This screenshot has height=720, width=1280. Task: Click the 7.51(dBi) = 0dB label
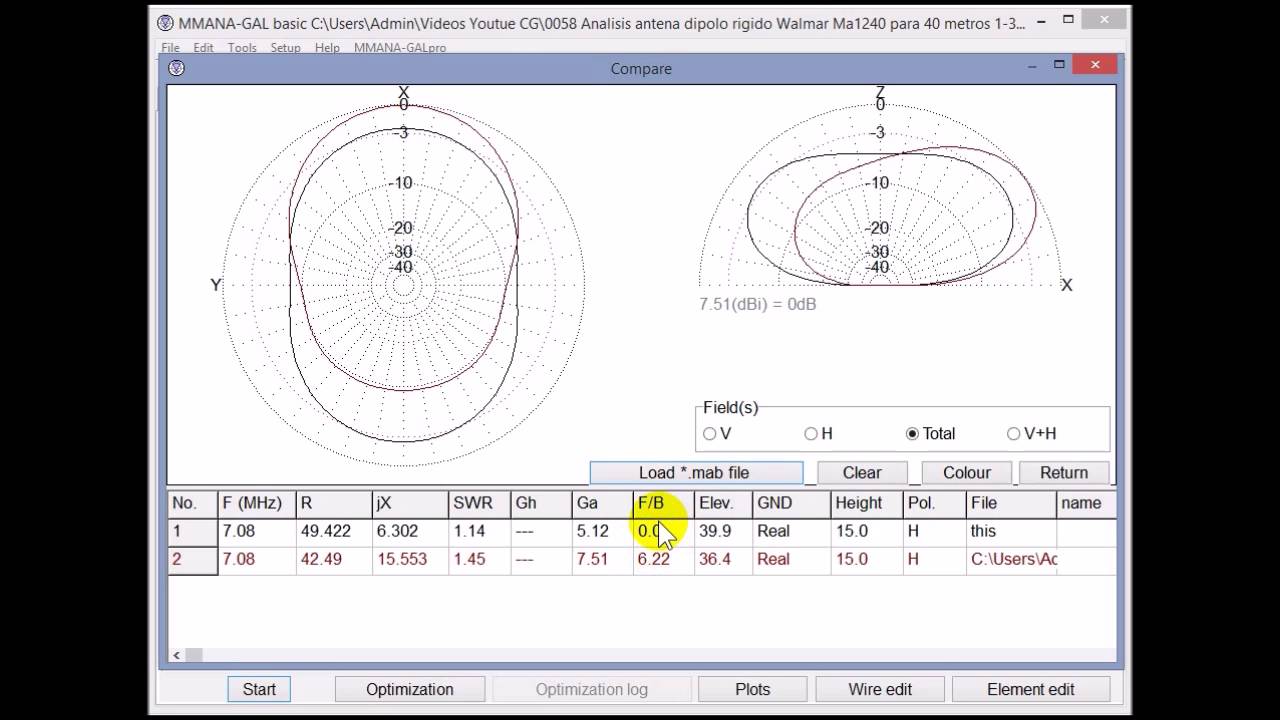click(x=757, y=304)
